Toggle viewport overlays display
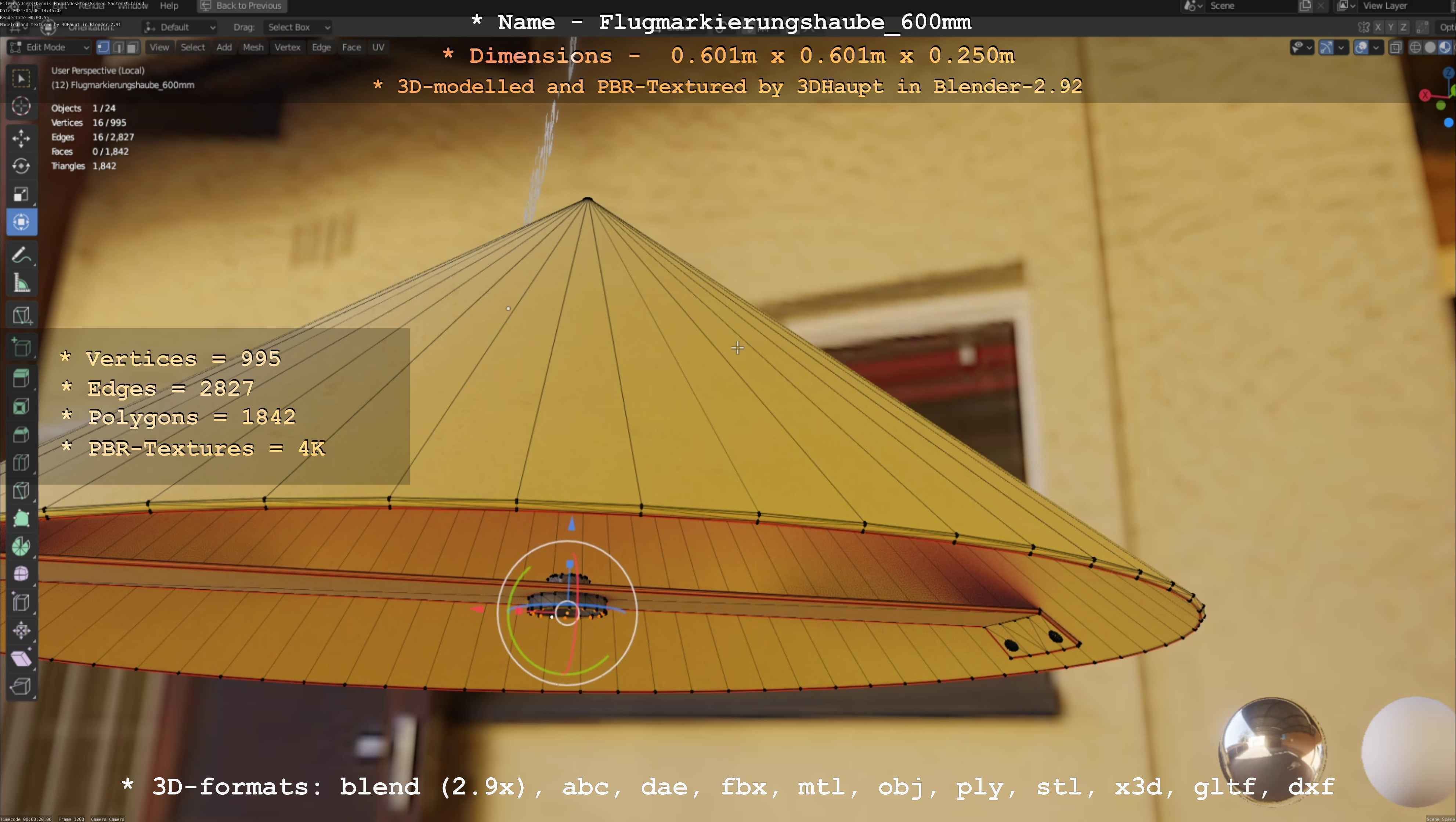1456x822 pixels. pos(1361,47)
